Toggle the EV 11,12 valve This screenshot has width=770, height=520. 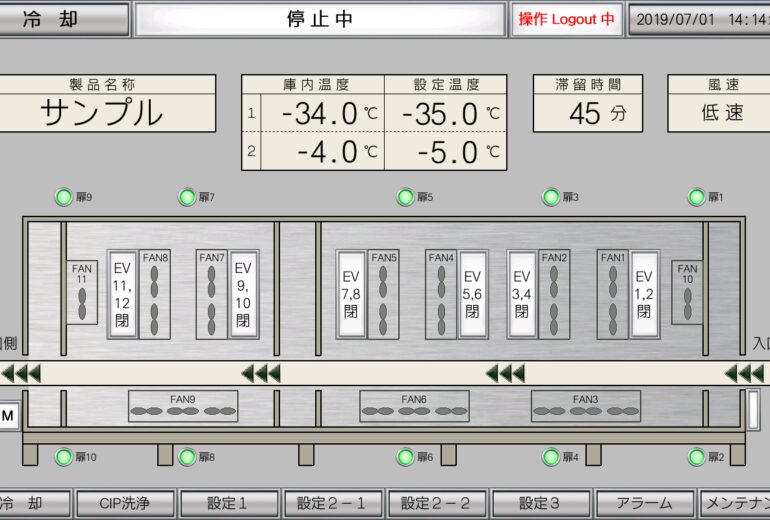tap(122, 293)
